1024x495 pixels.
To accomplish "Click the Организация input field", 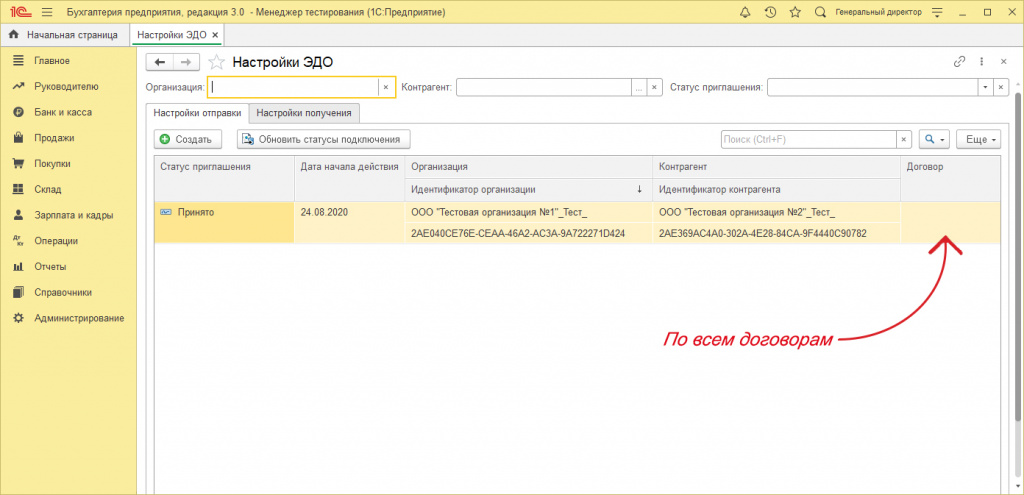I will [x=293, y=87].
